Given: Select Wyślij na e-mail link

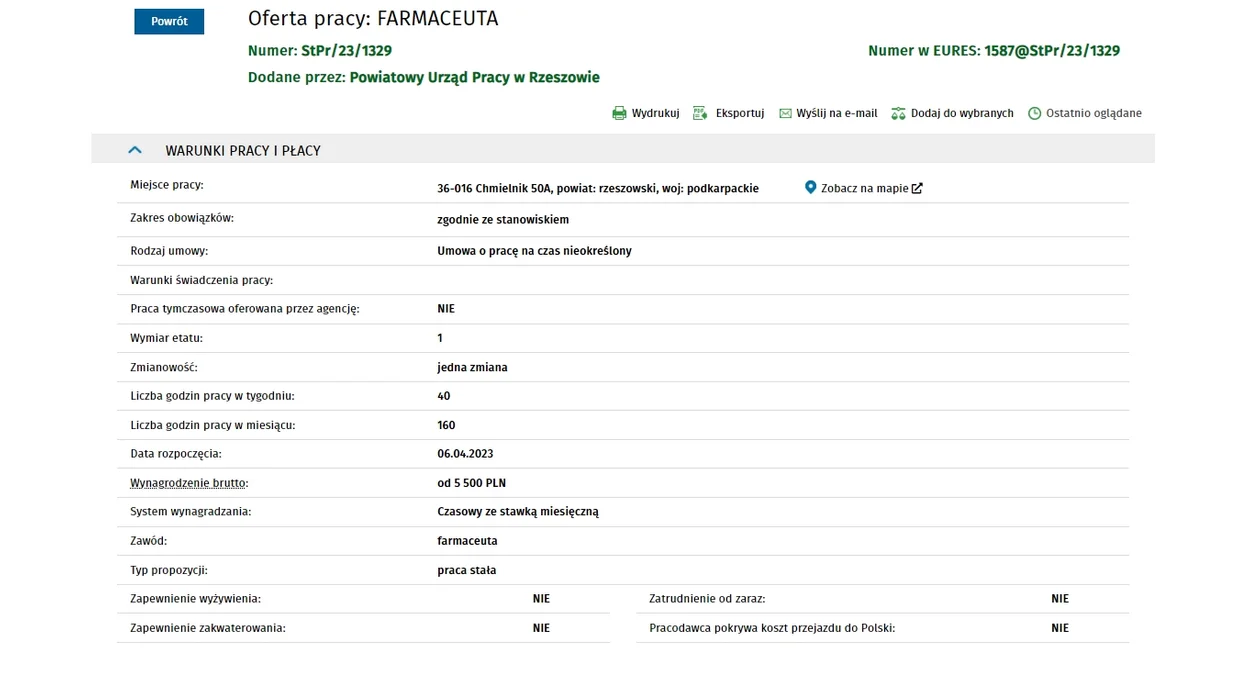Looking at the screenshot, I should point(837,113).
